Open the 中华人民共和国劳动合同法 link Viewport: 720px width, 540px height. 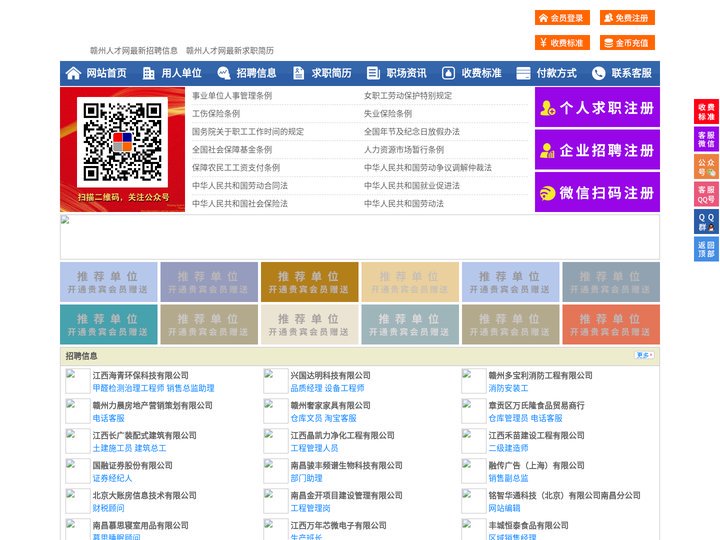240,186
